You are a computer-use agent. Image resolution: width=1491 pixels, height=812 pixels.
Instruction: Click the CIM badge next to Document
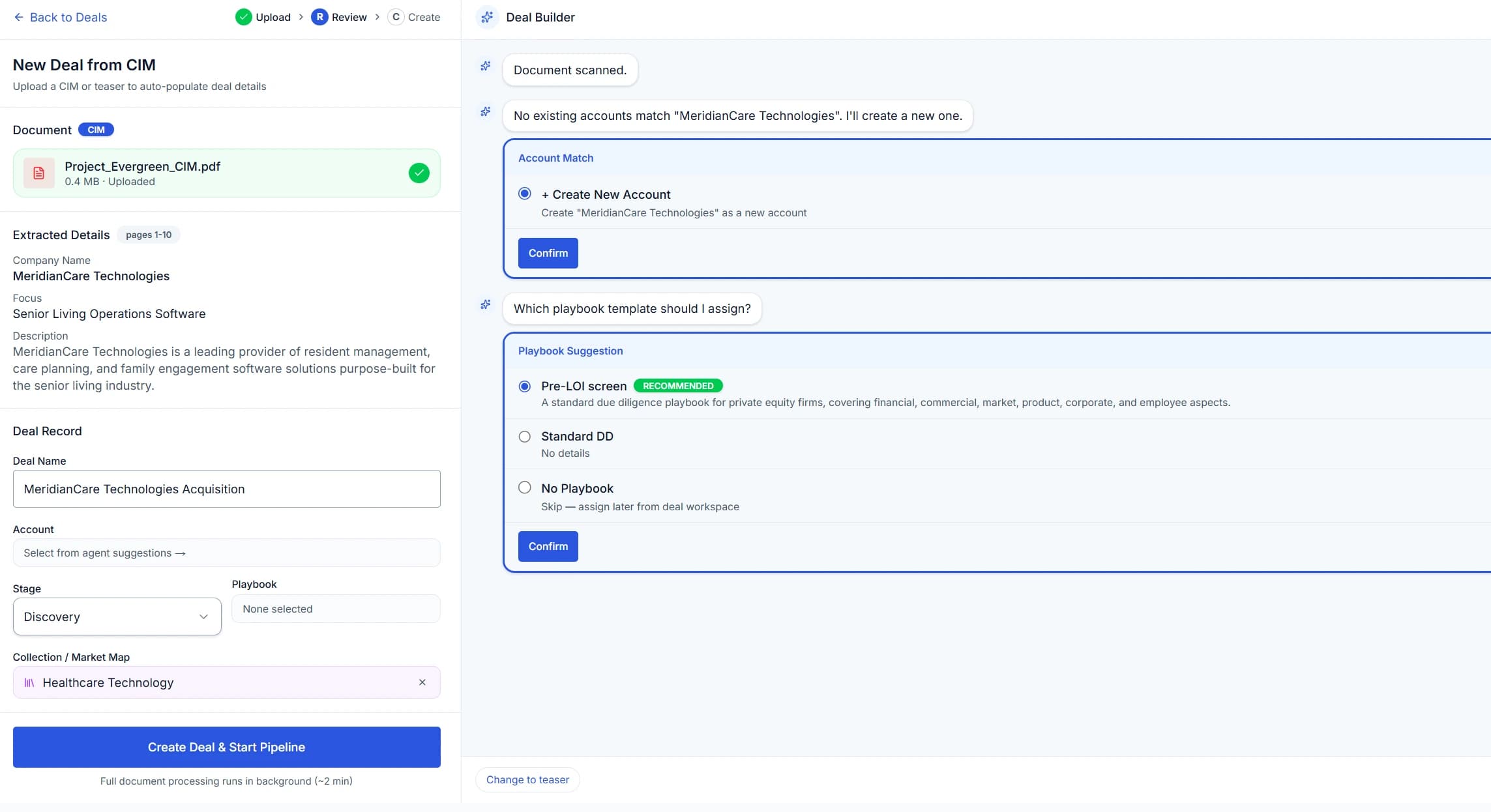(x=96, y=129)
